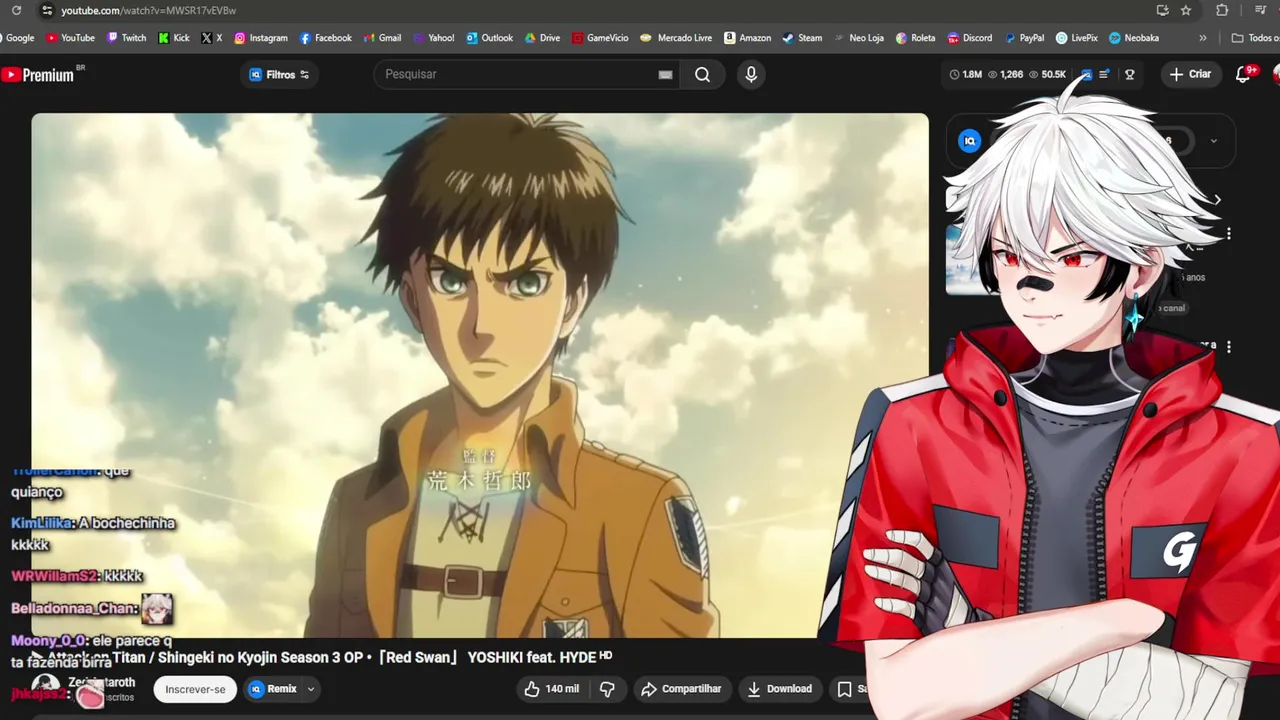The image size is (1280, 720).
Task: Click the trophy icon in header
Action: pos(1130,75)
